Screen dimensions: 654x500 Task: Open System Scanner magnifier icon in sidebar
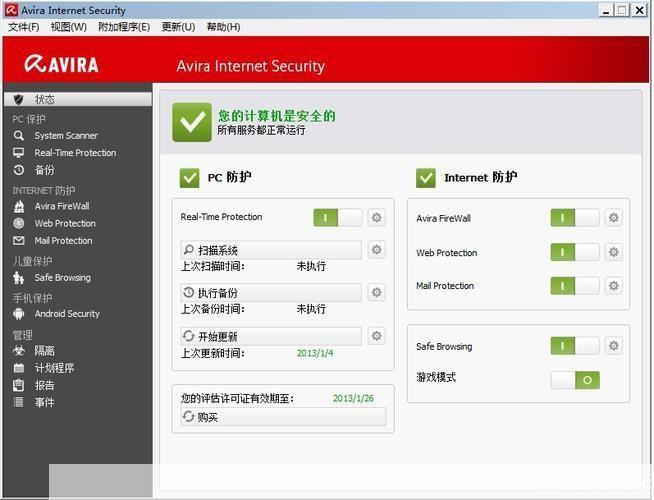pos(18,136)
